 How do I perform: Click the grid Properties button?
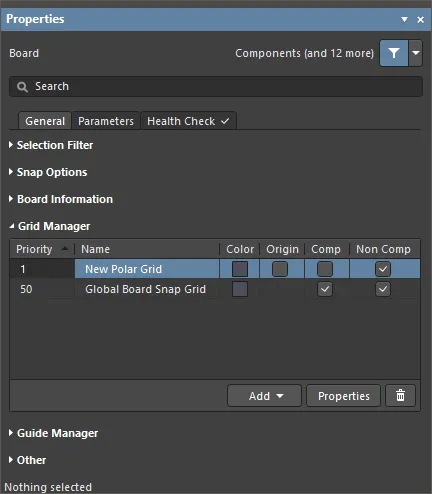(344, 396)
